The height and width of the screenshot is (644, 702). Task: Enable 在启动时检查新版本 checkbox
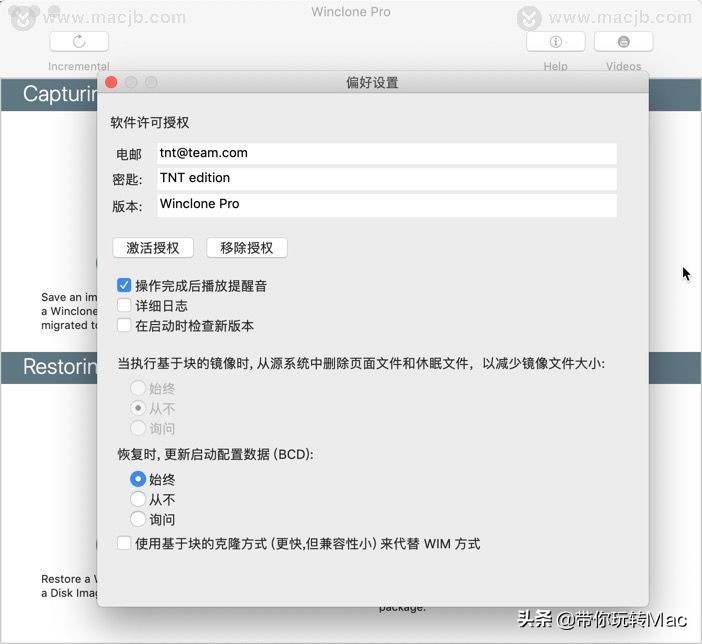124,325
